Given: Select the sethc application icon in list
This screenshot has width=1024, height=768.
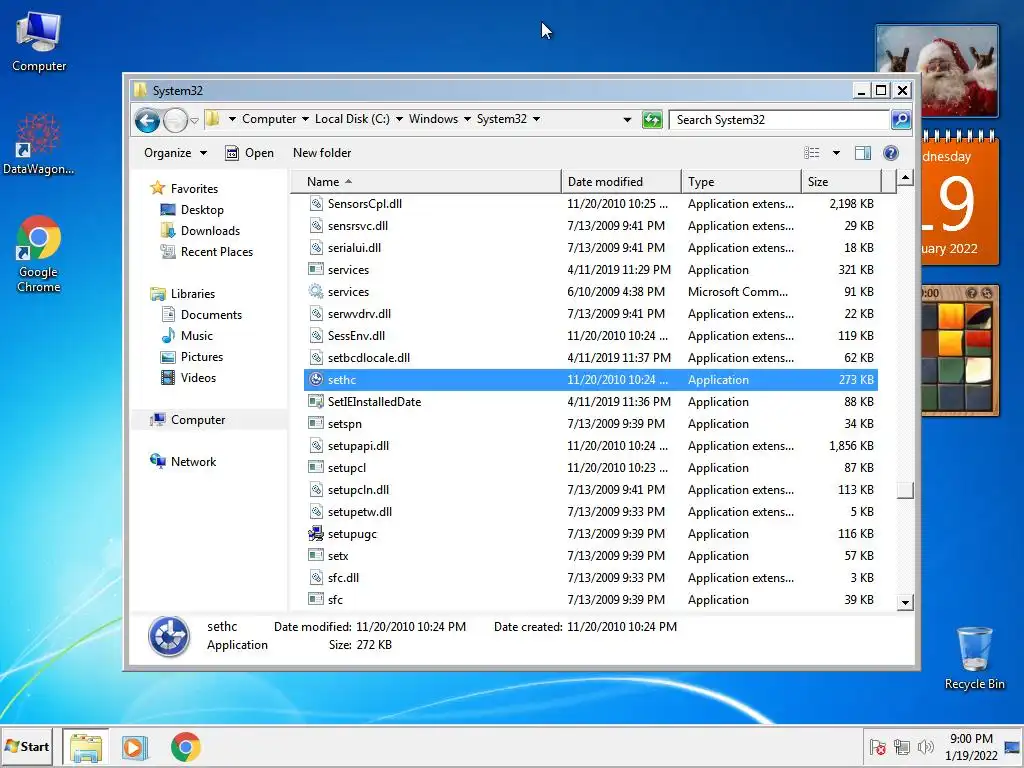Looking at the screenshot, I should (x=316, y=379).
